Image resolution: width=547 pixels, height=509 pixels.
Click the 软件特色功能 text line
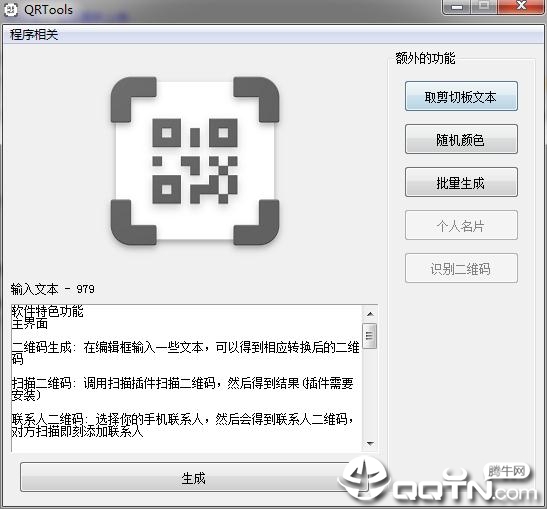tap(47, 311)
